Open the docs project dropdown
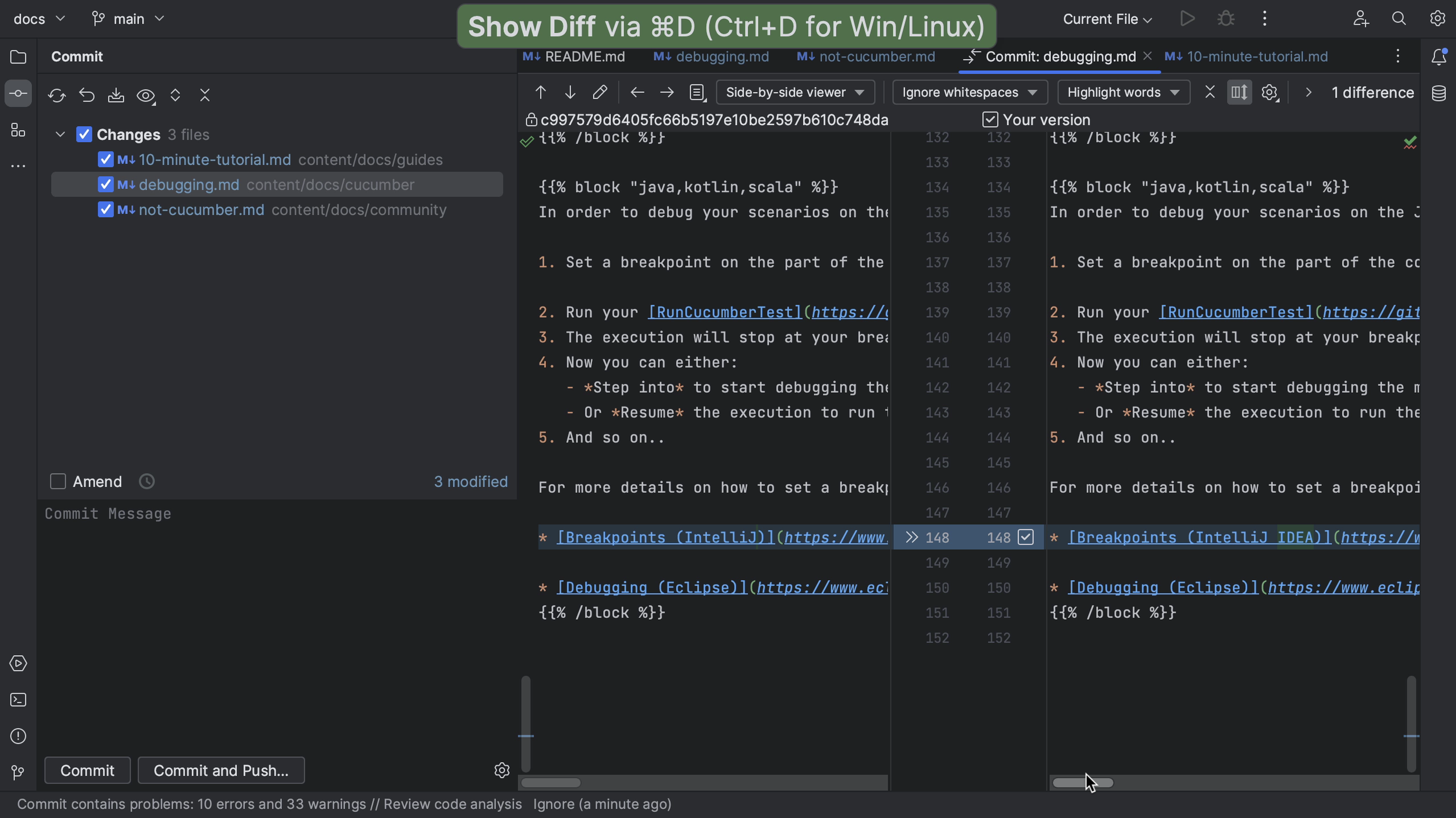The image size is (1456, 818). (x=39, y=19)
